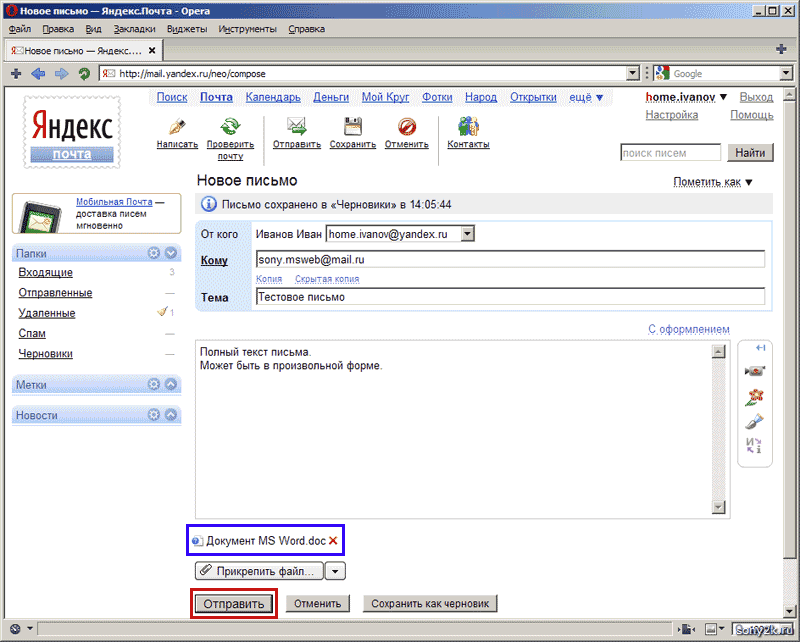Open the Правка menu
800x642 pixels.
(x=58, y=29)
